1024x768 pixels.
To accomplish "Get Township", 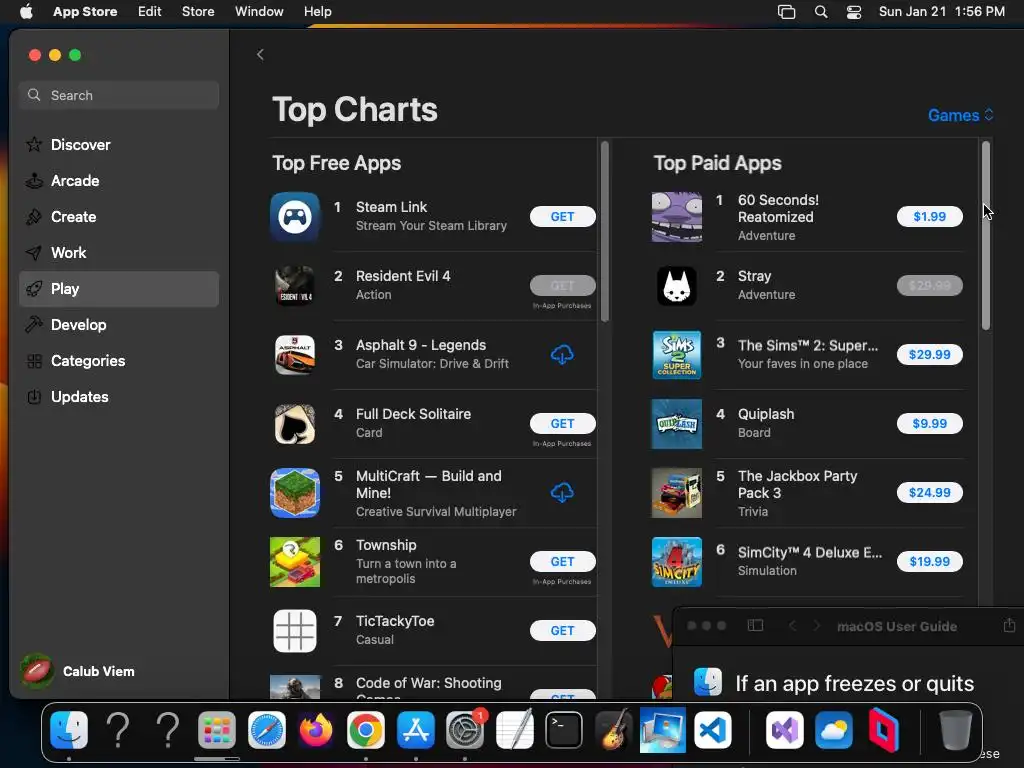I will pyautogui.click(x=562, y=562).
